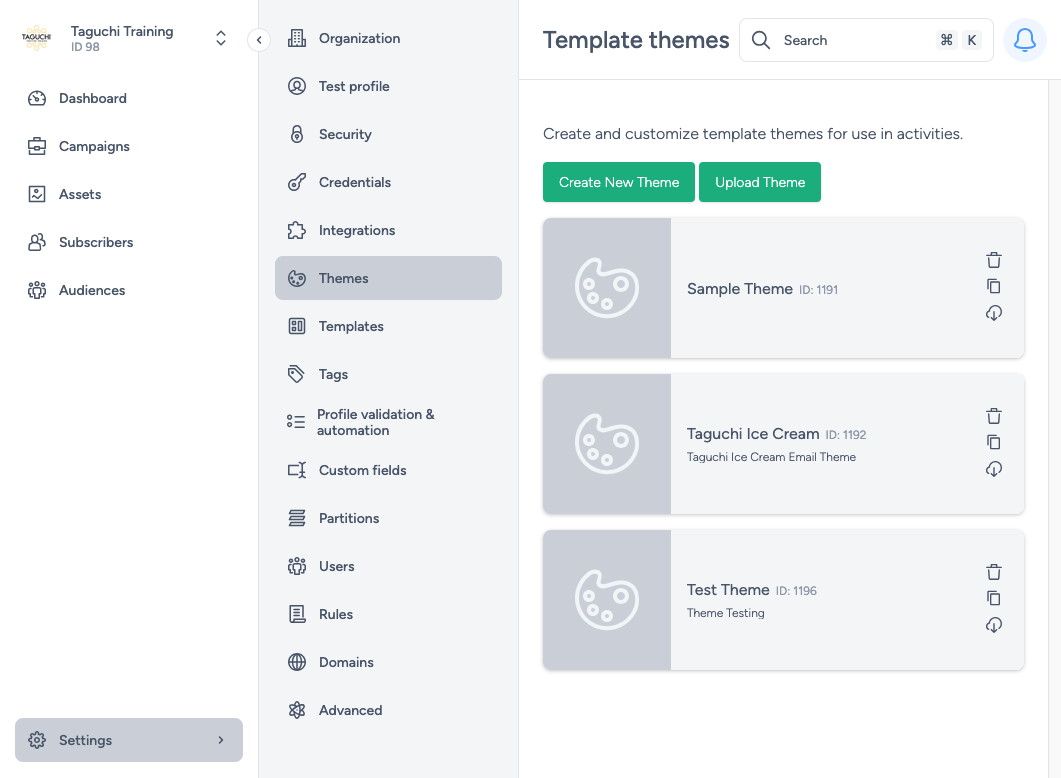The image size is (1061, 778).
Task: Click the Subscribers people icon
Action: pos(37,242)
